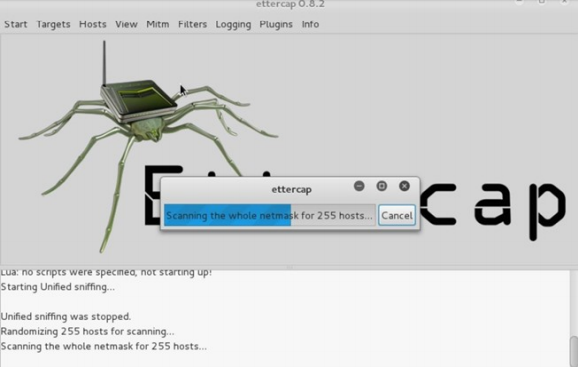Select 'Starting Unified sniffing...' log line
The image size is (578, 367).
click(x=58, y=287)
